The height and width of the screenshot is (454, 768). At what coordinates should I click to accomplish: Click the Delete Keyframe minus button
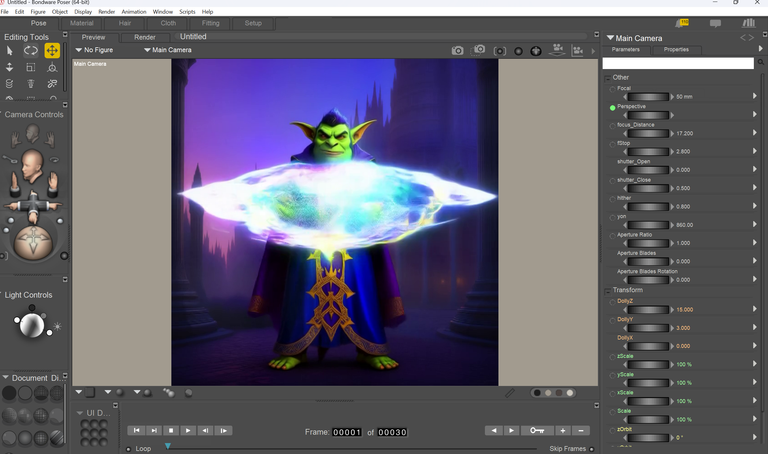pyautogui.click(x=581, y=430)
